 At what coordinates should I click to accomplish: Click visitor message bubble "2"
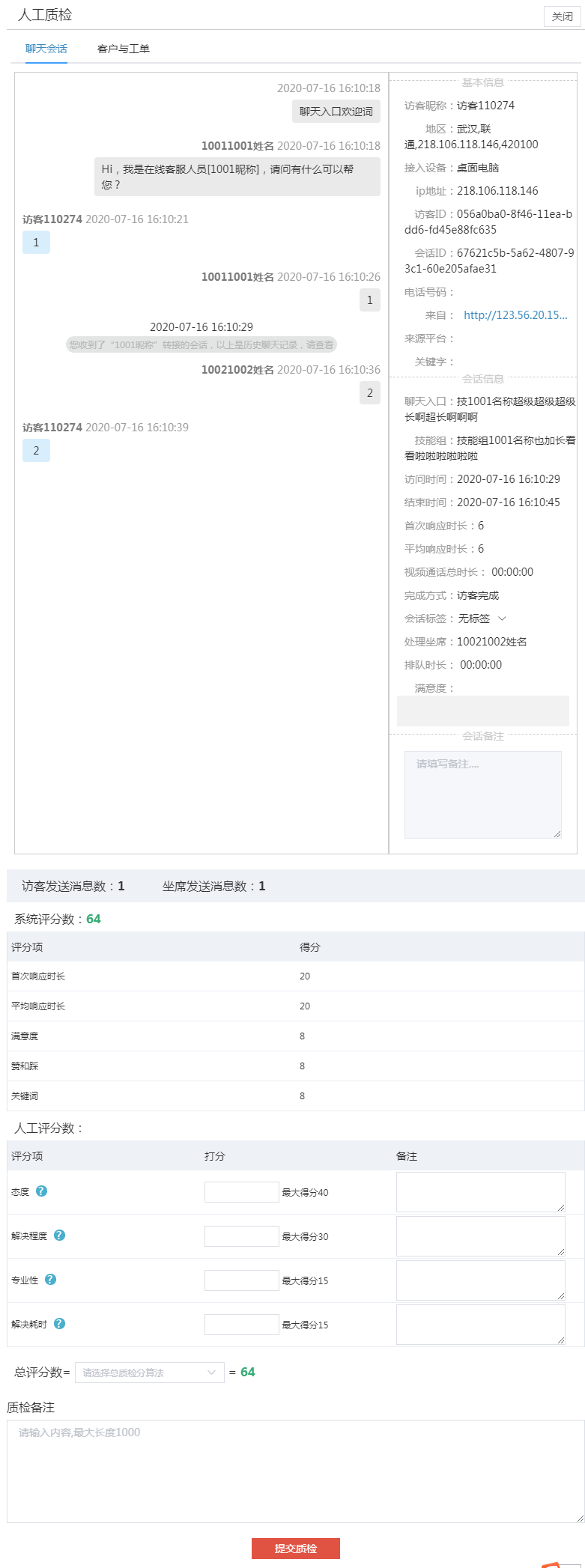[x=36, y=451]
